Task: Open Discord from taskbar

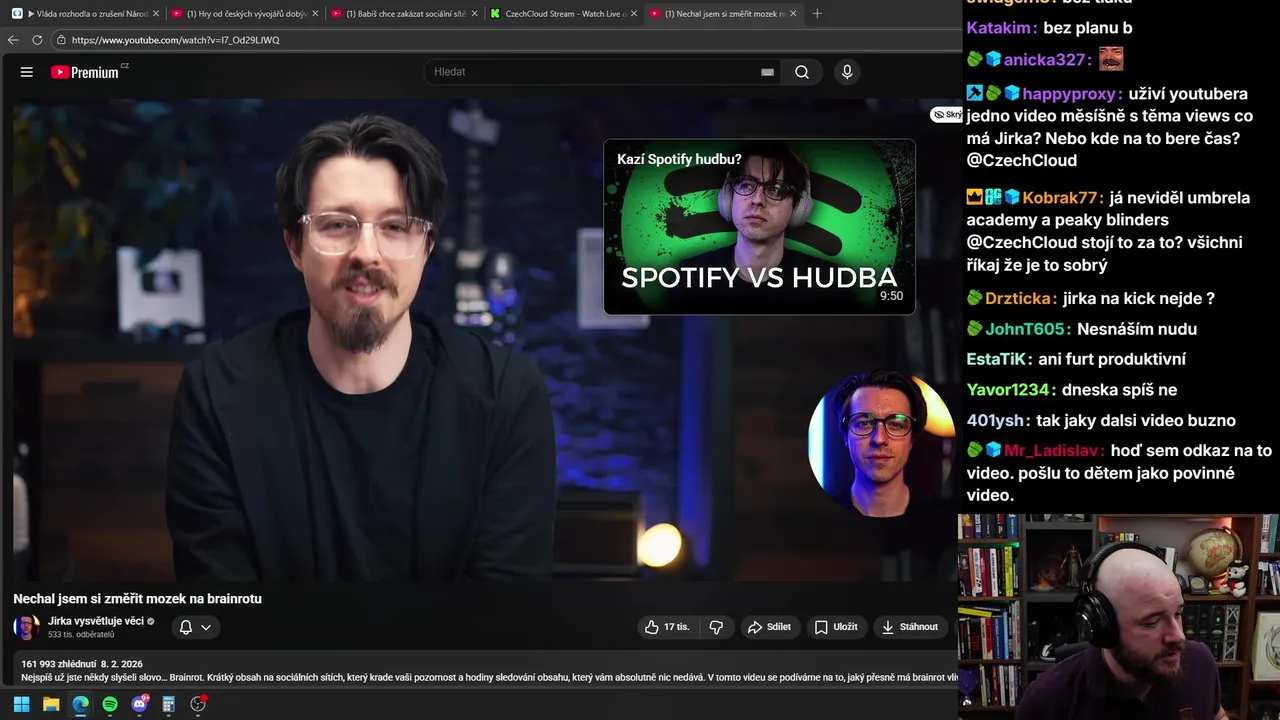Action: (139, 704)
